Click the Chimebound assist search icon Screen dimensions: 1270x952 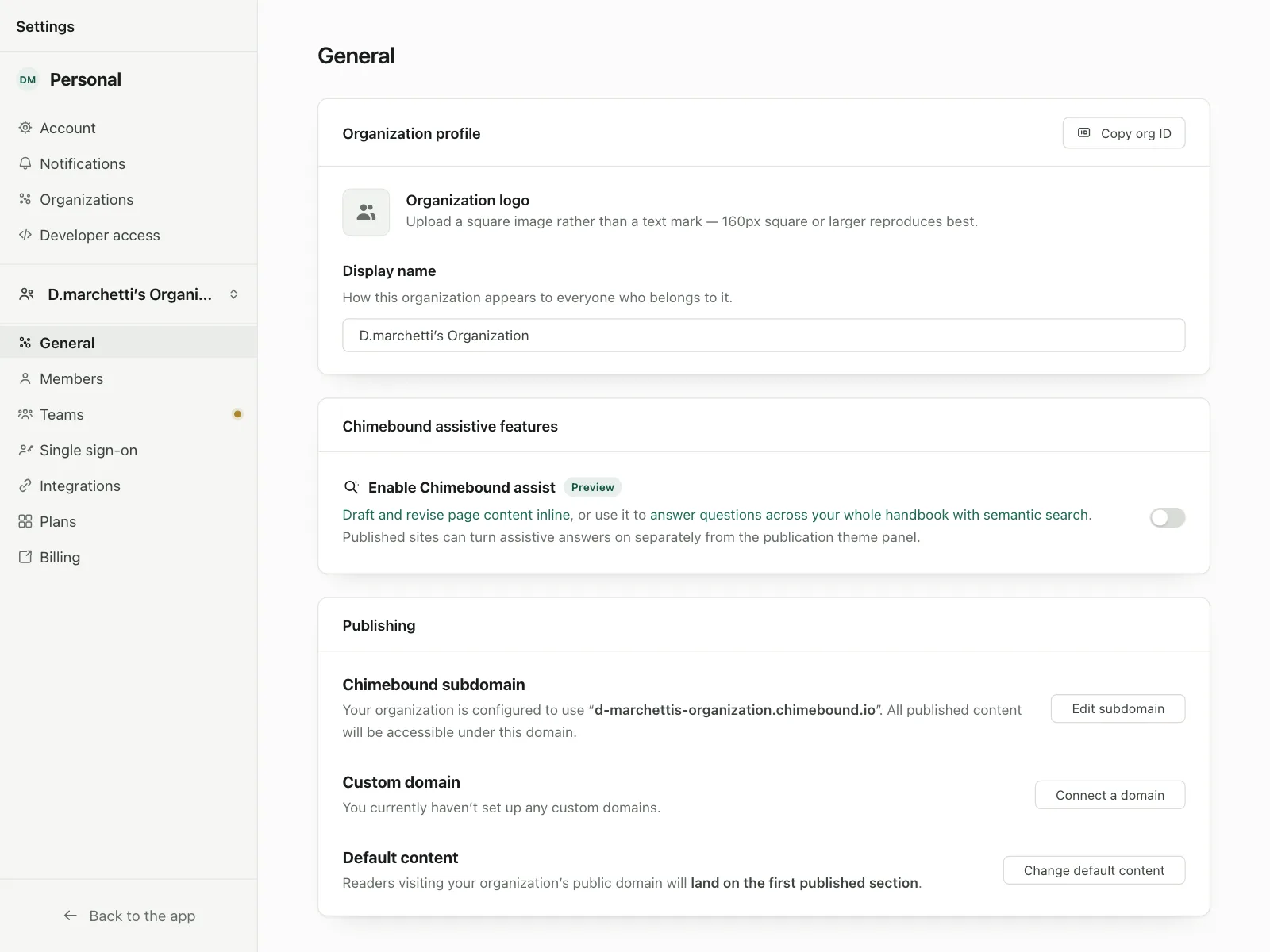351,487
